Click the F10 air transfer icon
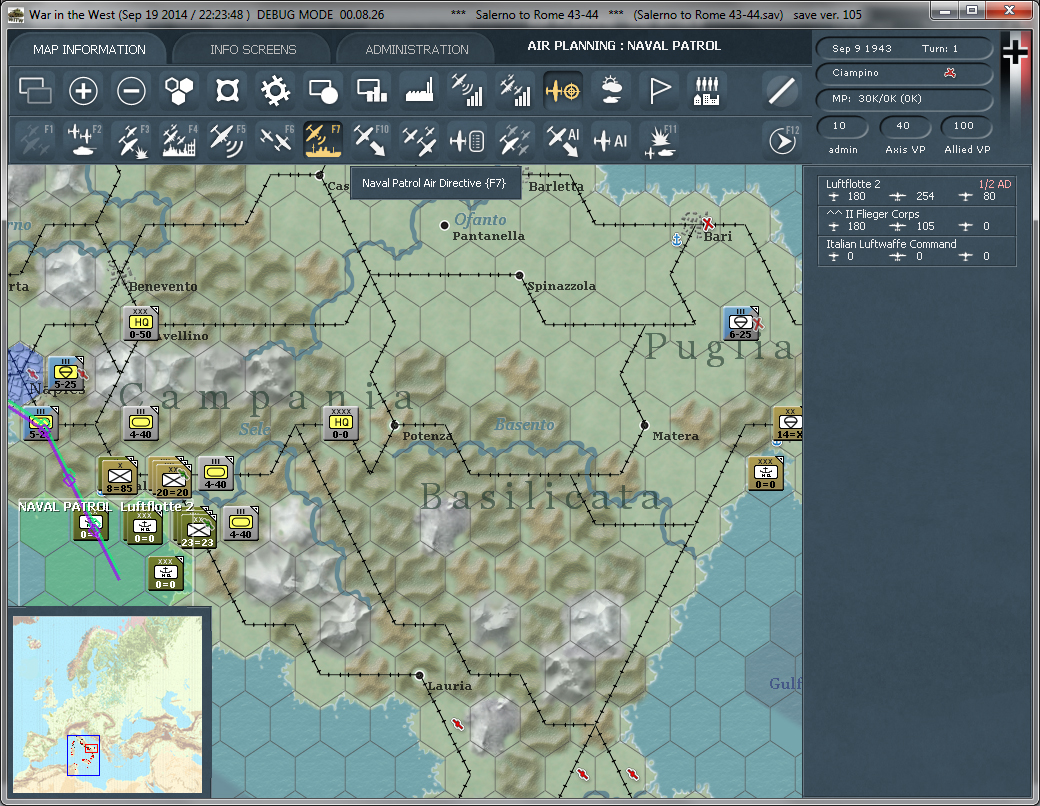This screenshot has width=1040, height=806. 371,140
